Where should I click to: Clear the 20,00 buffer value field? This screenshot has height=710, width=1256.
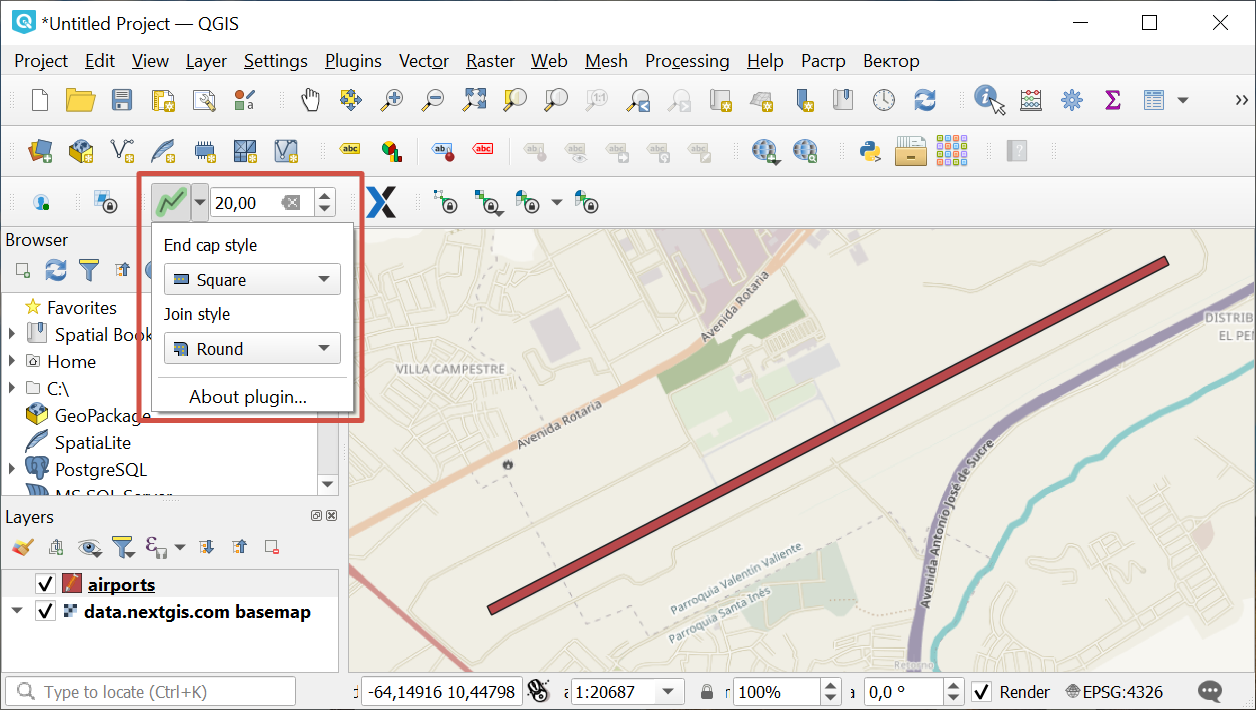pos(290,203)
